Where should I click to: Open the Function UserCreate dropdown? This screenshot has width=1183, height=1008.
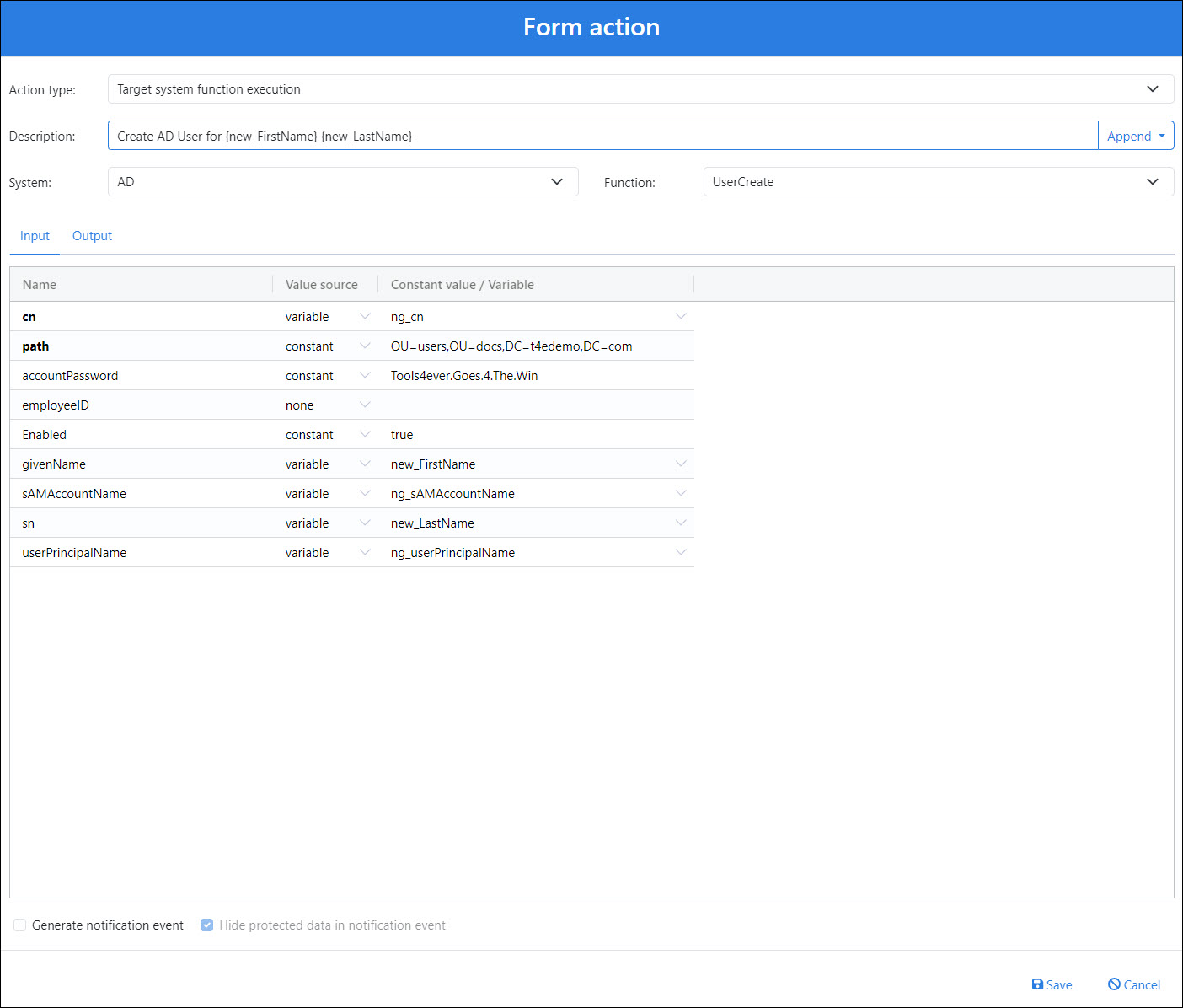tap(1152, 182)
